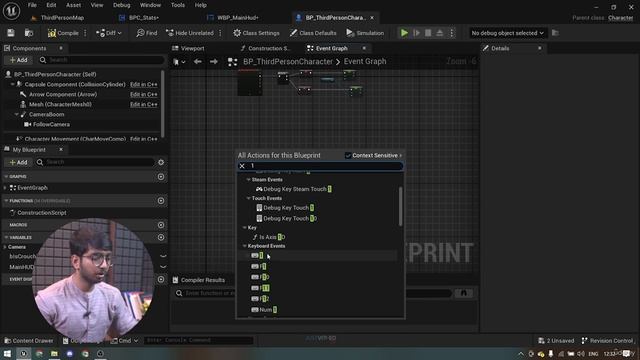640x360 pixels.
Task: Click the action list scrollbar
Action: [x=400, y=206]
